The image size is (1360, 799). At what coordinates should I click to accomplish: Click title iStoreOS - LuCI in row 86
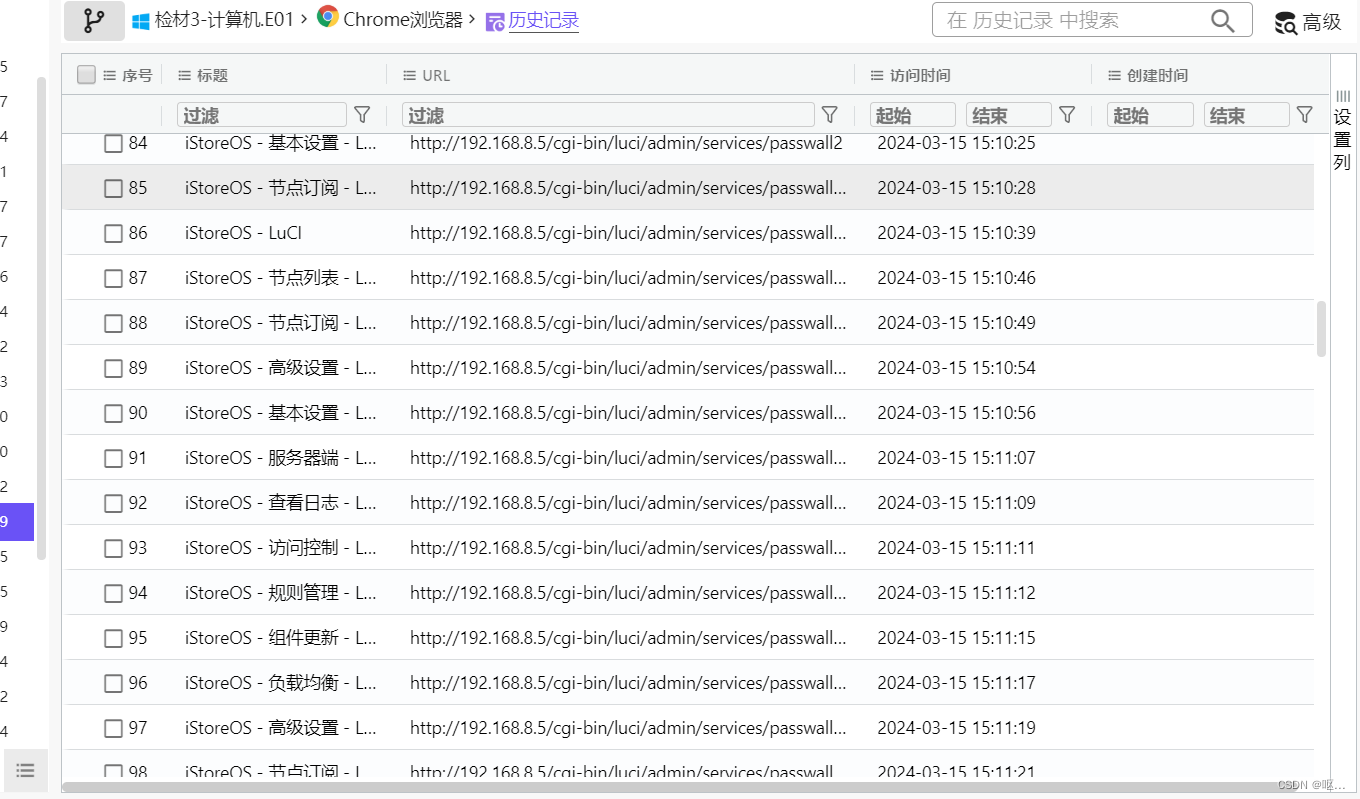coord(243,233)
